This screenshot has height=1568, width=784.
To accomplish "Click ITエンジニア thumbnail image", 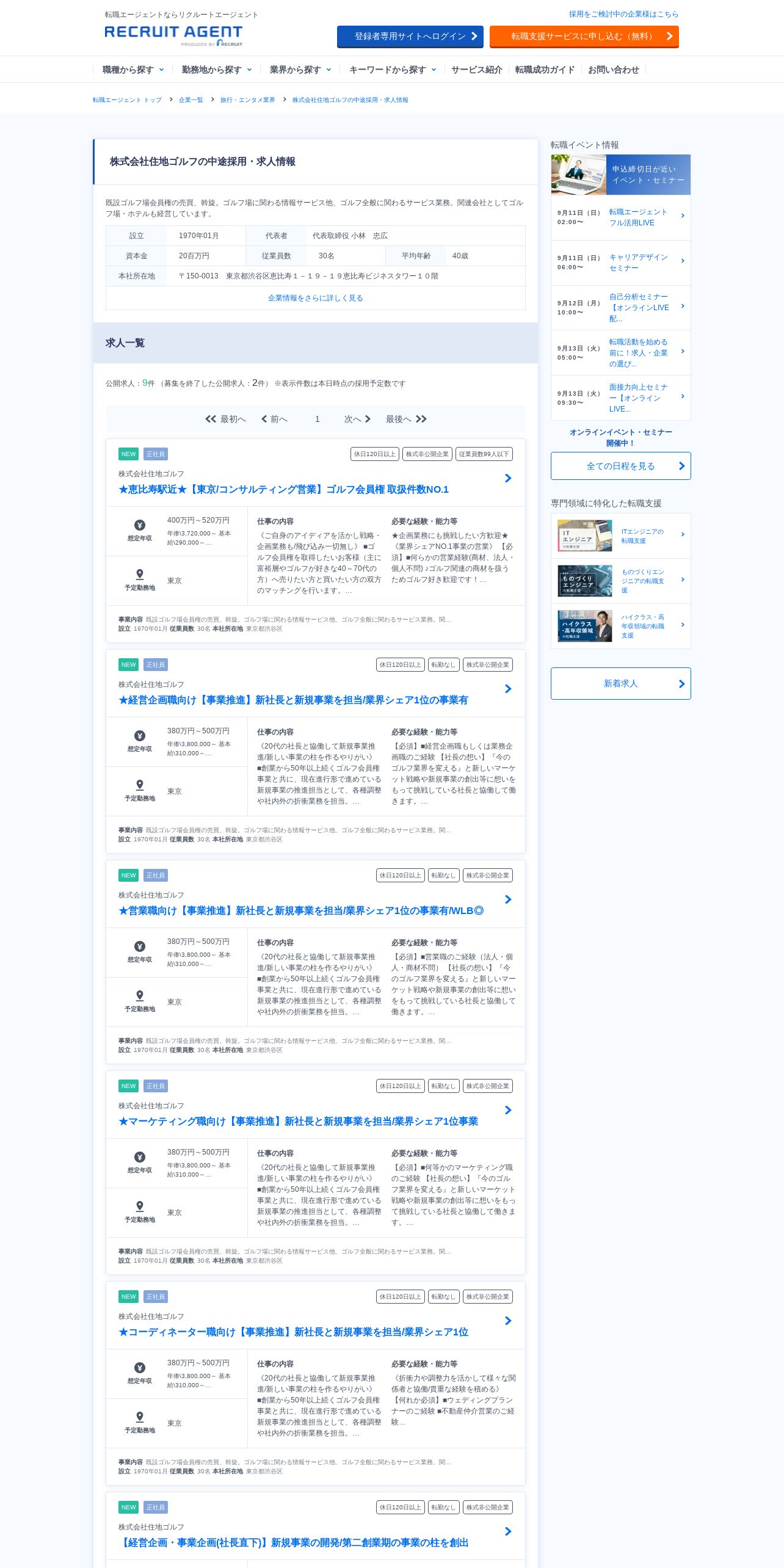I will [585, 535].
